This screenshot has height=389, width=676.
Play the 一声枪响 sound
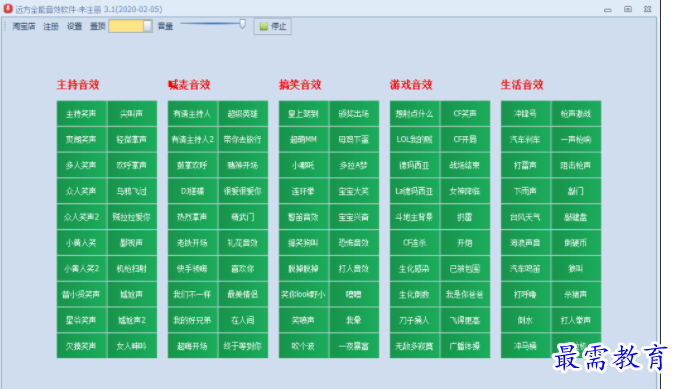pyautogui.click(x=576, y=139)
